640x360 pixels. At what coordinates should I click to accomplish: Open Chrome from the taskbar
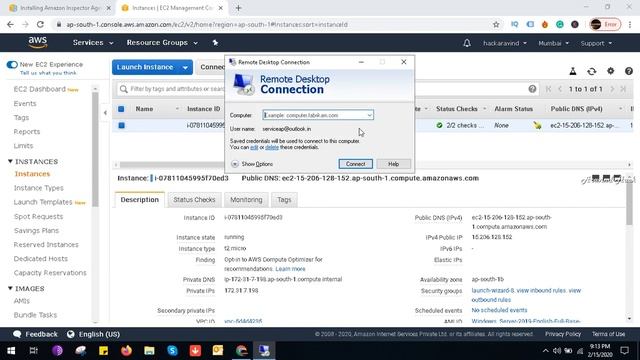241,351
